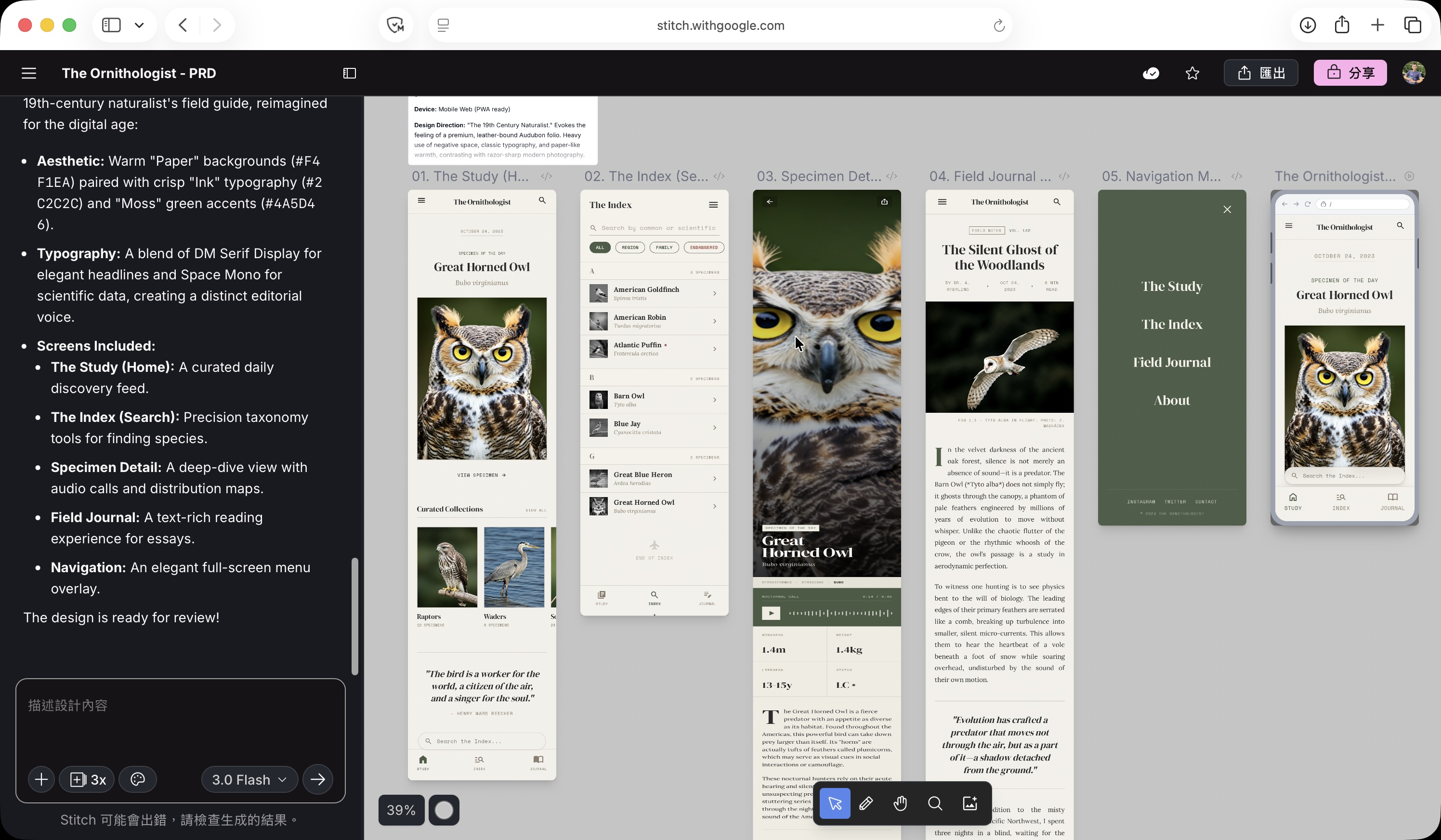The width and height of the screenshot is (1441, 840).
Task: Favorite the project with star icon
Action: click(x=1192, y=73)
